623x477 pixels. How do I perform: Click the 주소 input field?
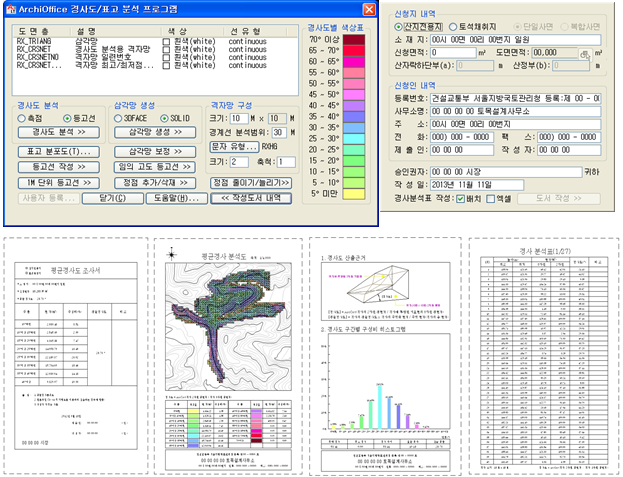click(516, 124)
